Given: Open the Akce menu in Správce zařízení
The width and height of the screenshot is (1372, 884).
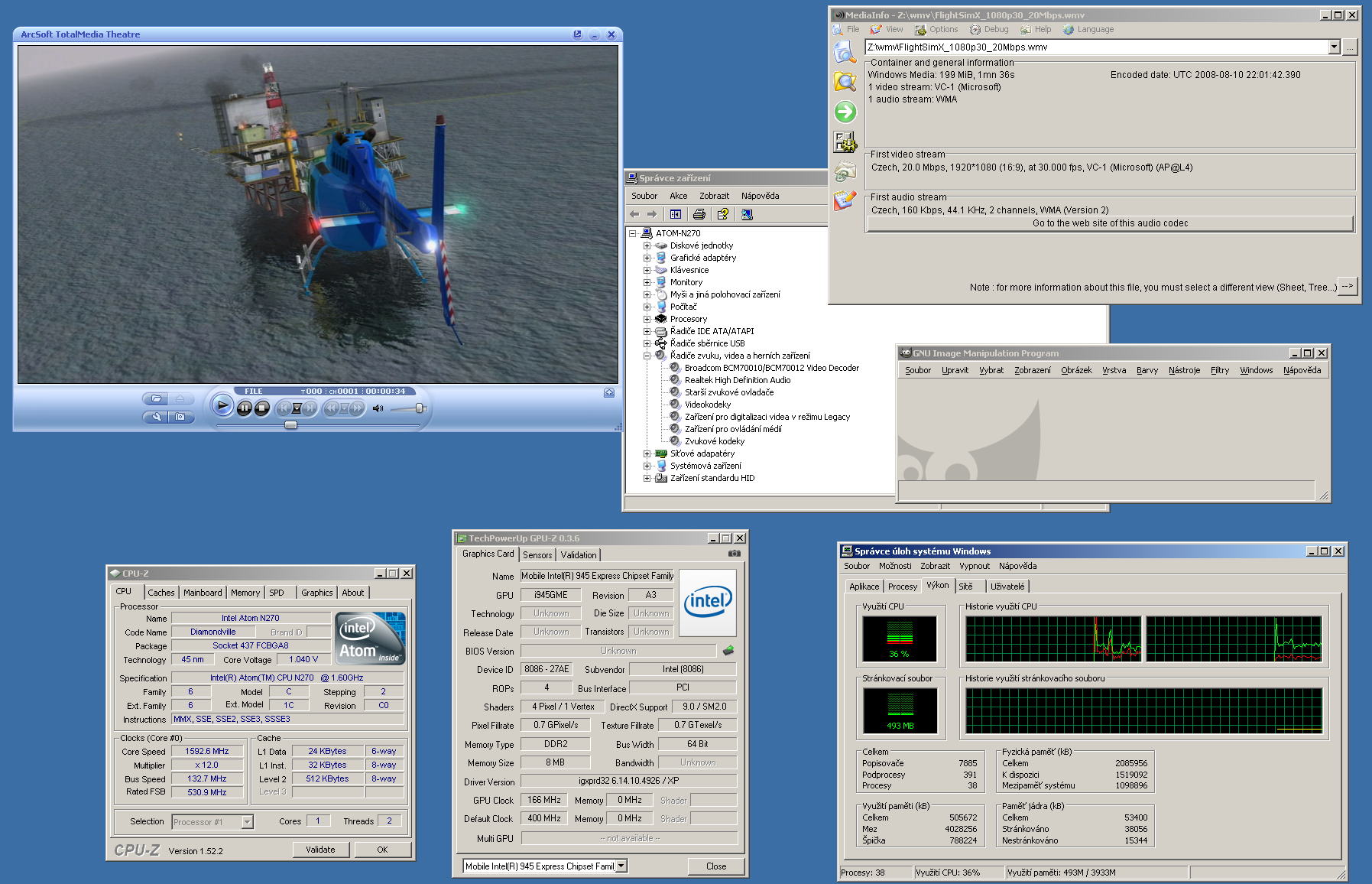Looking at the screenshot, I should [x=679, y=196].
